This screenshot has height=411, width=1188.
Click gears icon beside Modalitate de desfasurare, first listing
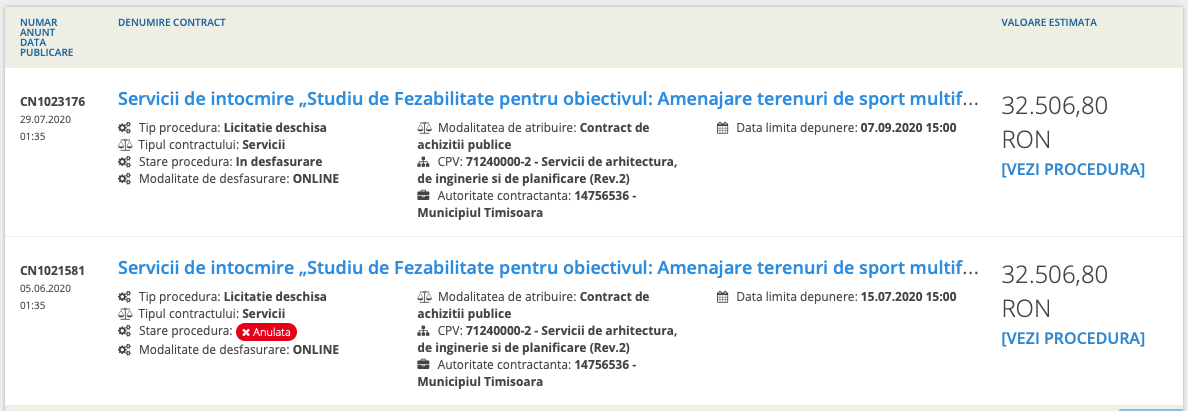tap(124, 179)
